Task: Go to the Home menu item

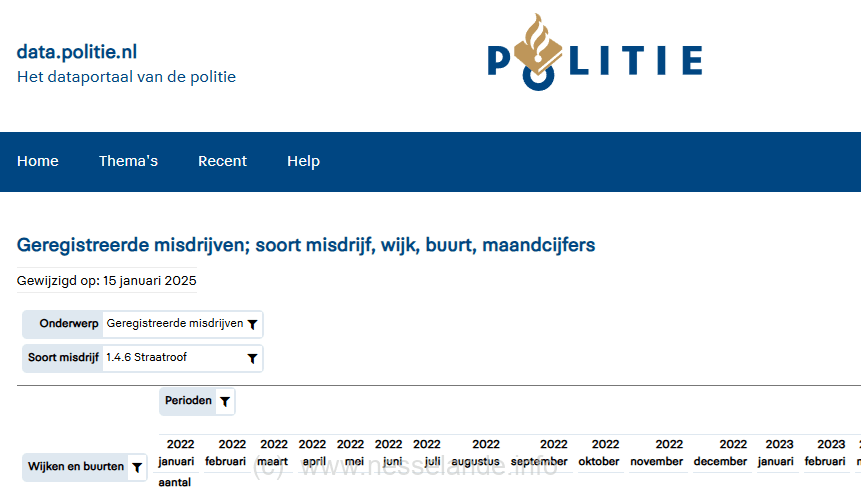Action: (x=38, y=161)
